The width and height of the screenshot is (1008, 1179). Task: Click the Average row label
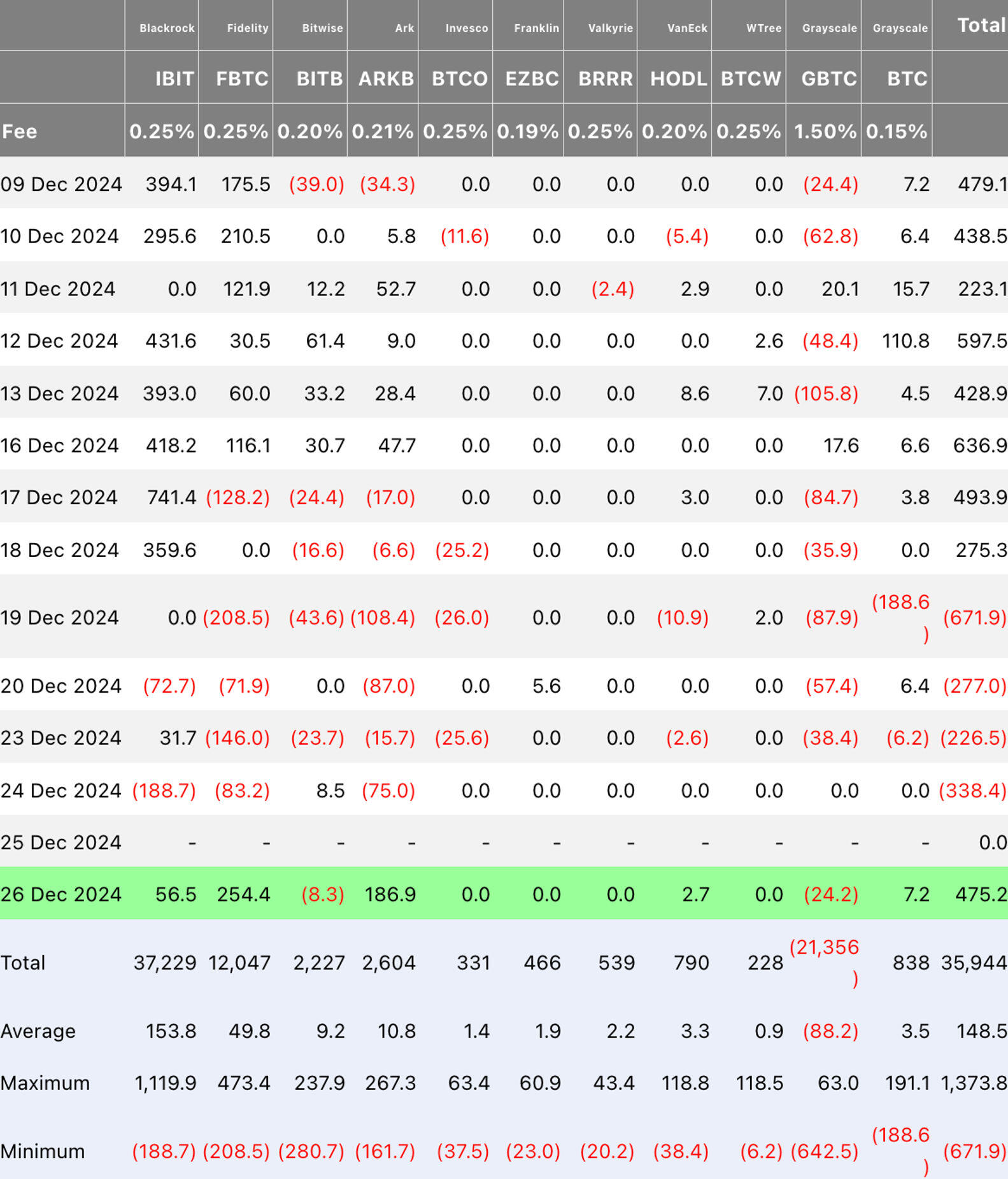pyautogui.click(x=38, y=1030)
